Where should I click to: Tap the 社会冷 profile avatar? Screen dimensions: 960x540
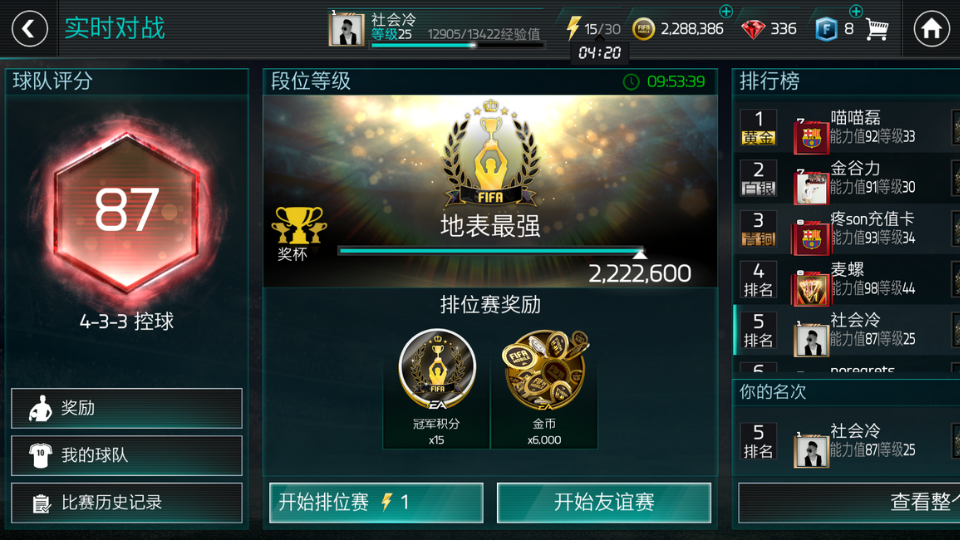pos(347,28)
